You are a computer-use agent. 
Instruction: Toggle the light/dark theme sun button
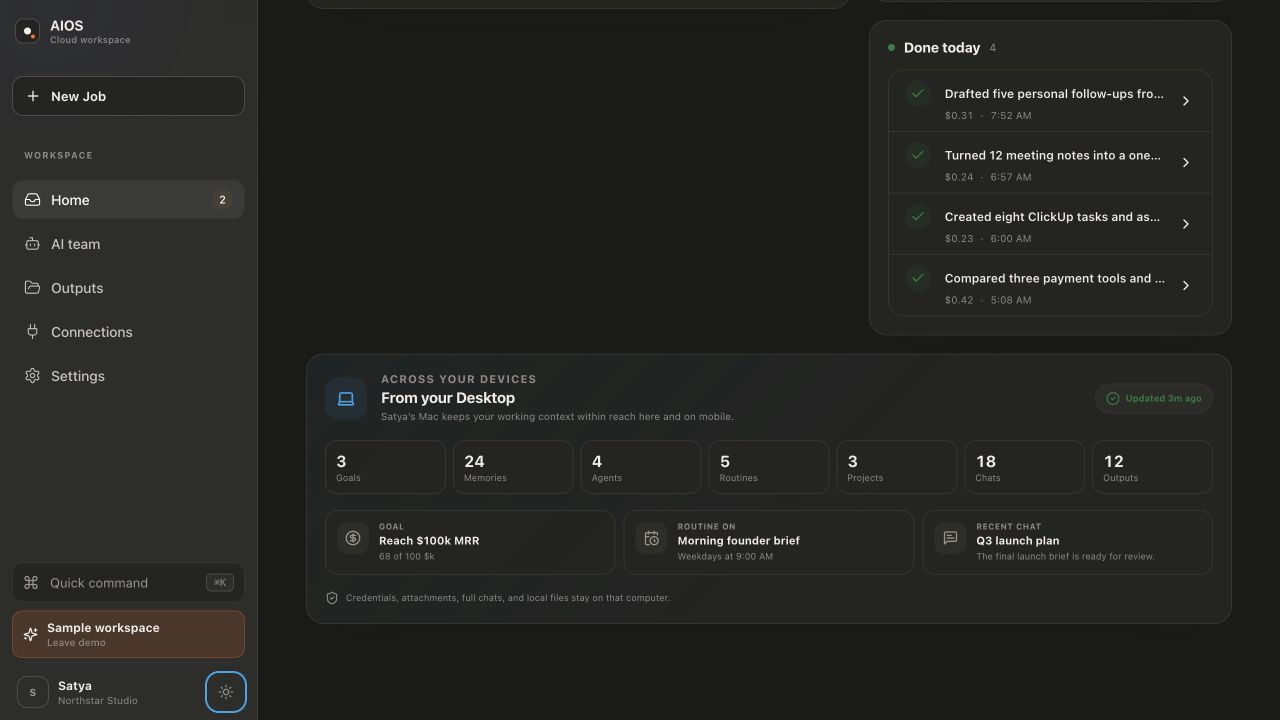[x=226, y=692]
